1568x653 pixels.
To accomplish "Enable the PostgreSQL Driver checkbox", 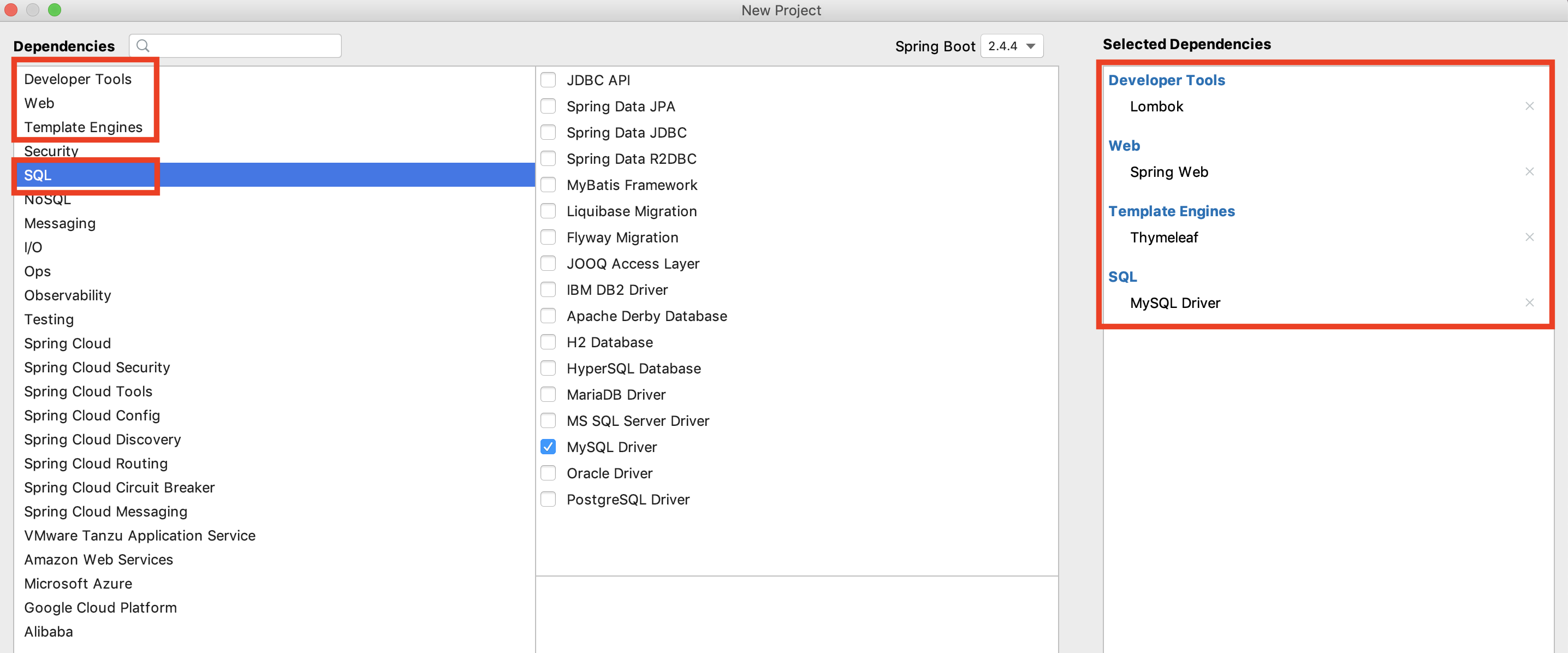I will tap(548, 499).
